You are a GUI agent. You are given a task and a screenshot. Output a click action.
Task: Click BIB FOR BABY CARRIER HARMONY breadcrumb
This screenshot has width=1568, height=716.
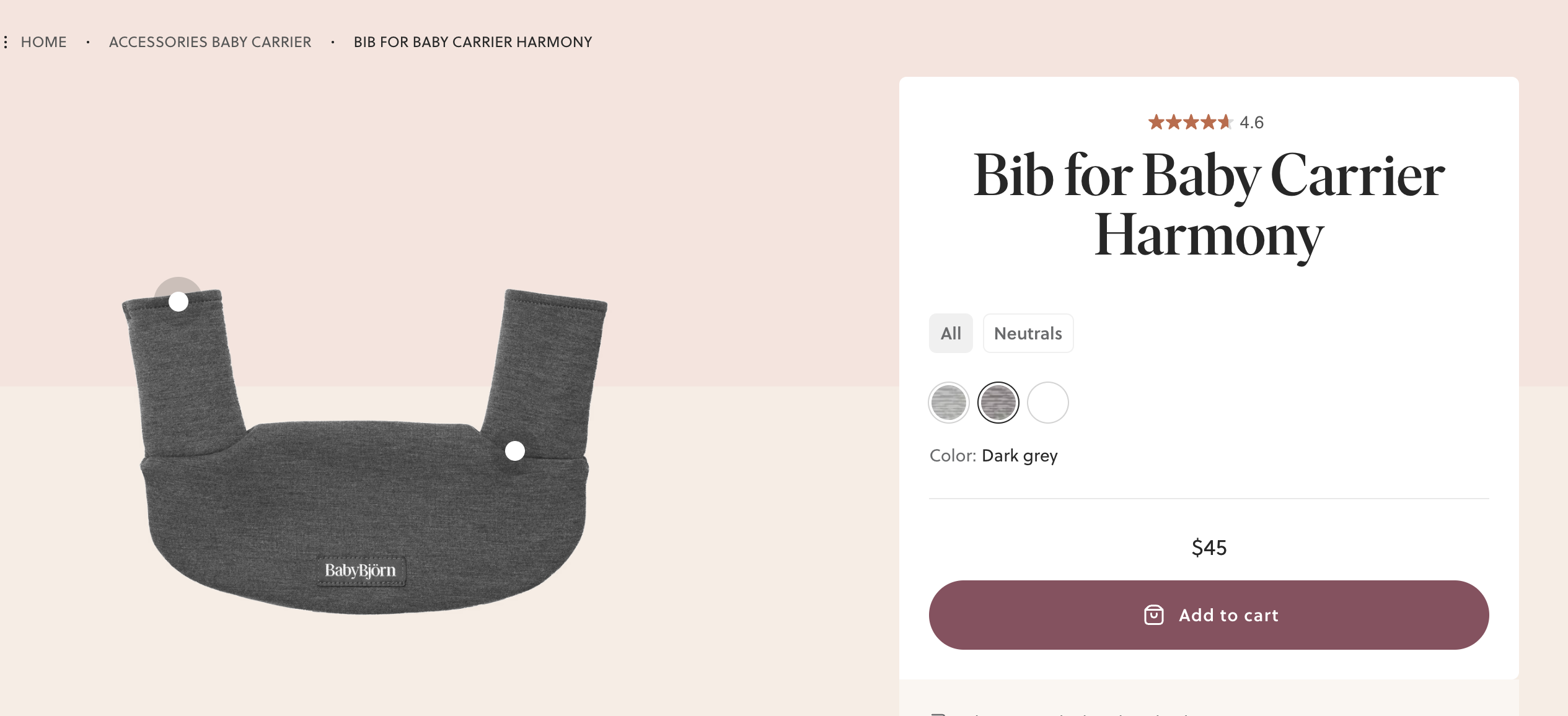pyautogui.click(x=473, y=42)
